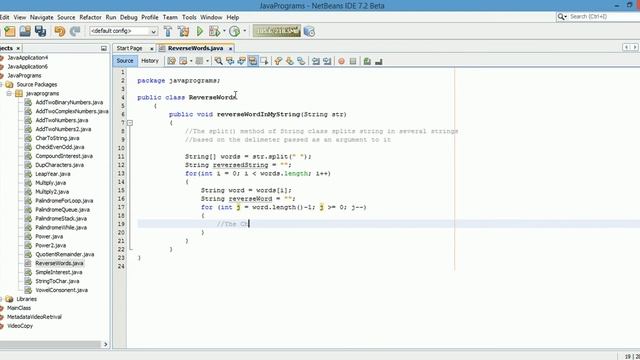The width and height of the screenshot is (640, 360).
Task: Collapse the javaprograms package node
Action: click(9, 94)
